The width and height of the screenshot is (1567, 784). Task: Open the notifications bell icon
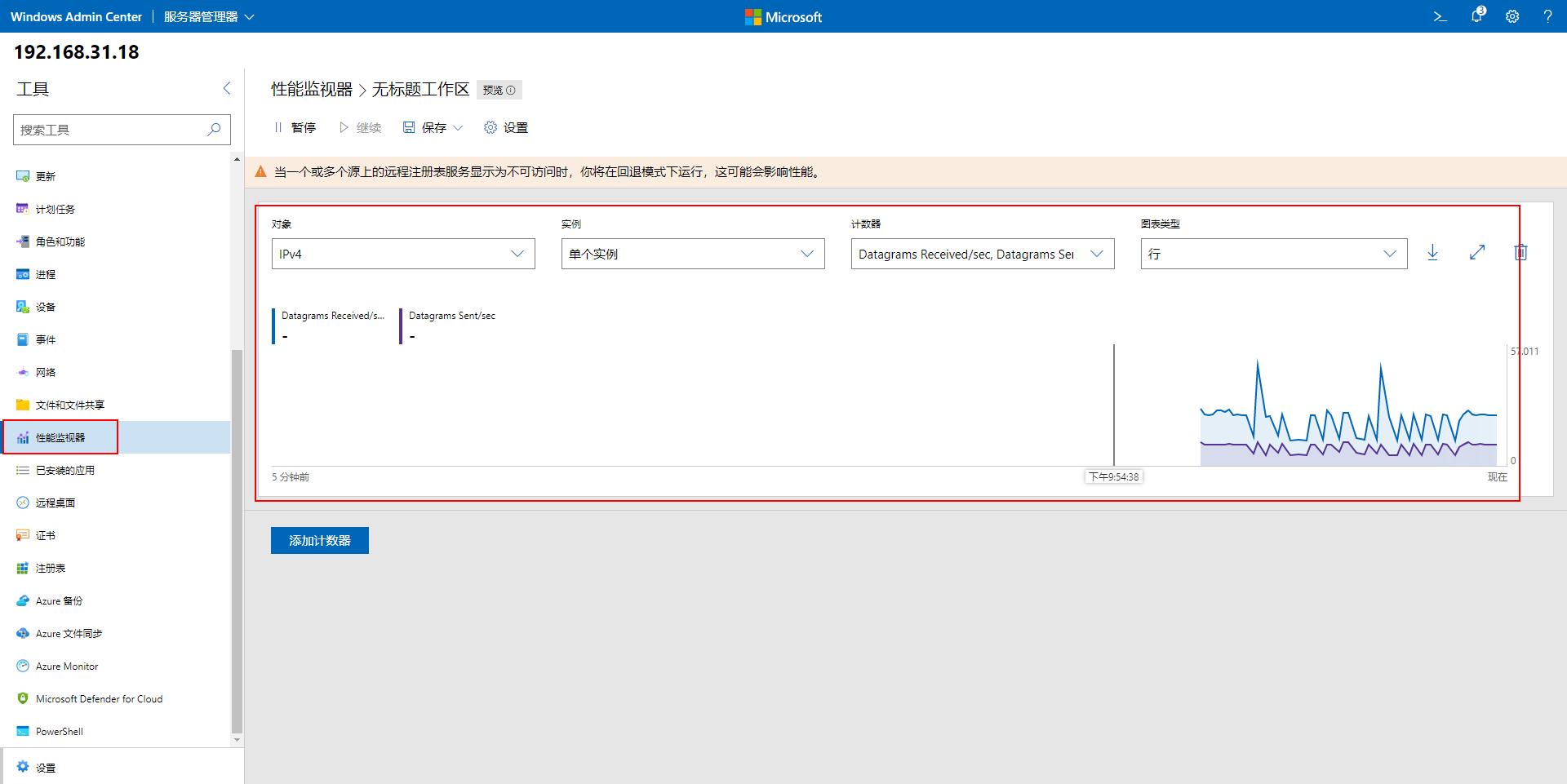(x=1477, y=16)
